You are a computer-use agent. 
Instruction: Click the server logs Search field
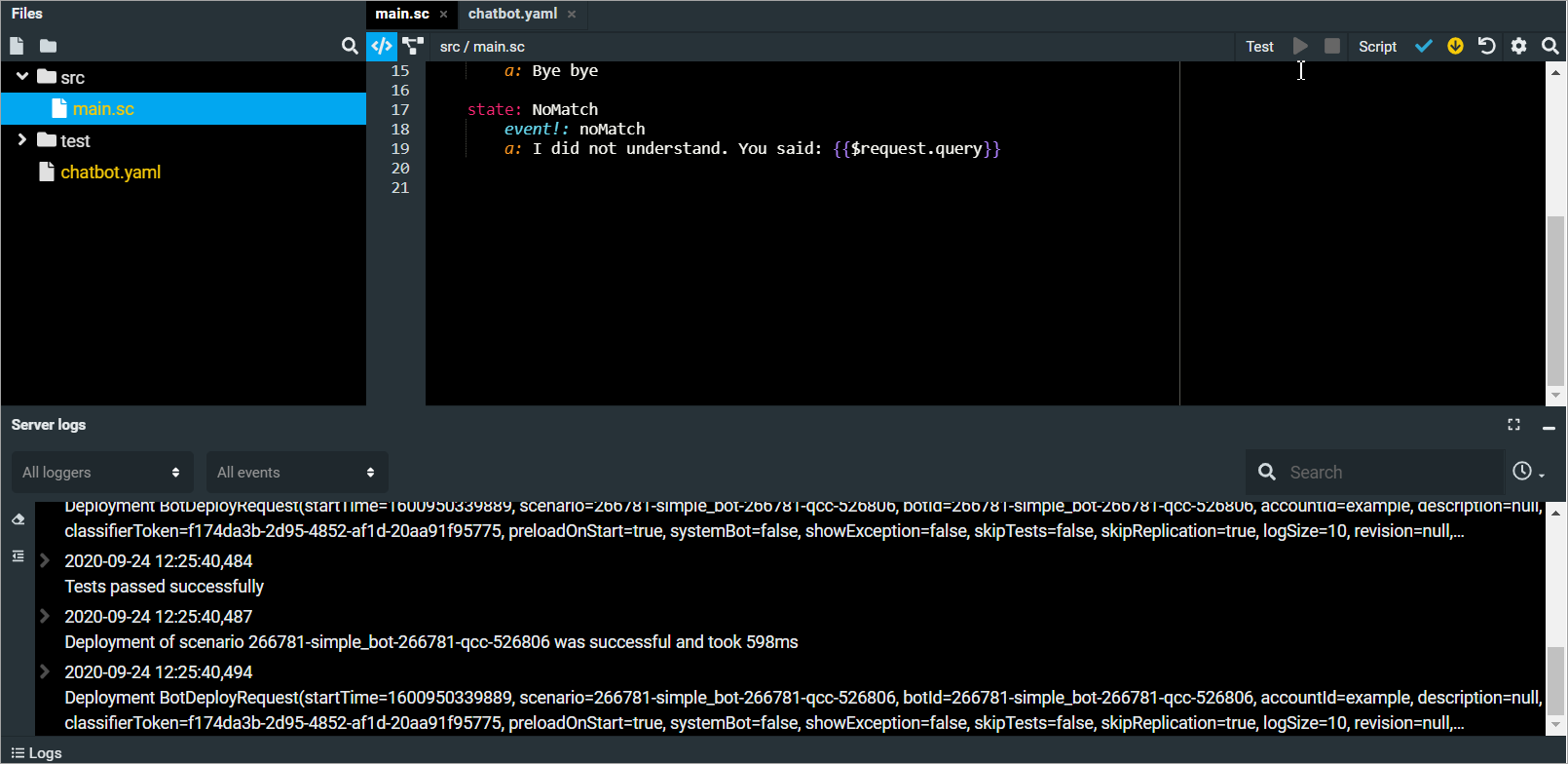pyautogui.click(x=1388, y=473)
